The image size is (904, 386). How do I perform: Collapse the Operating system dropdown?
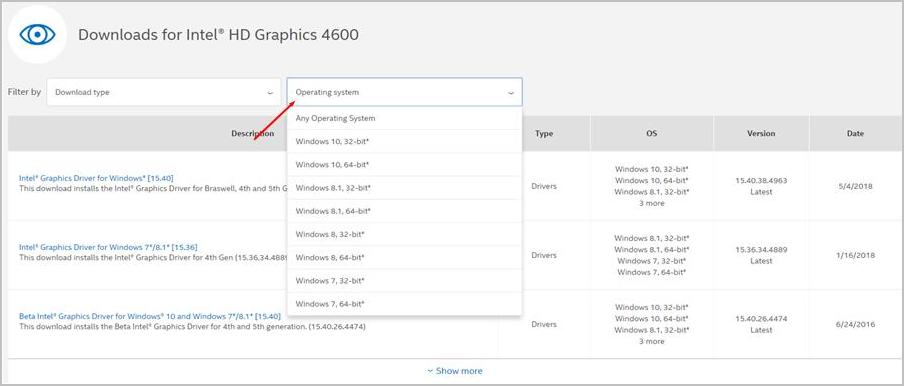click(405, 92)
